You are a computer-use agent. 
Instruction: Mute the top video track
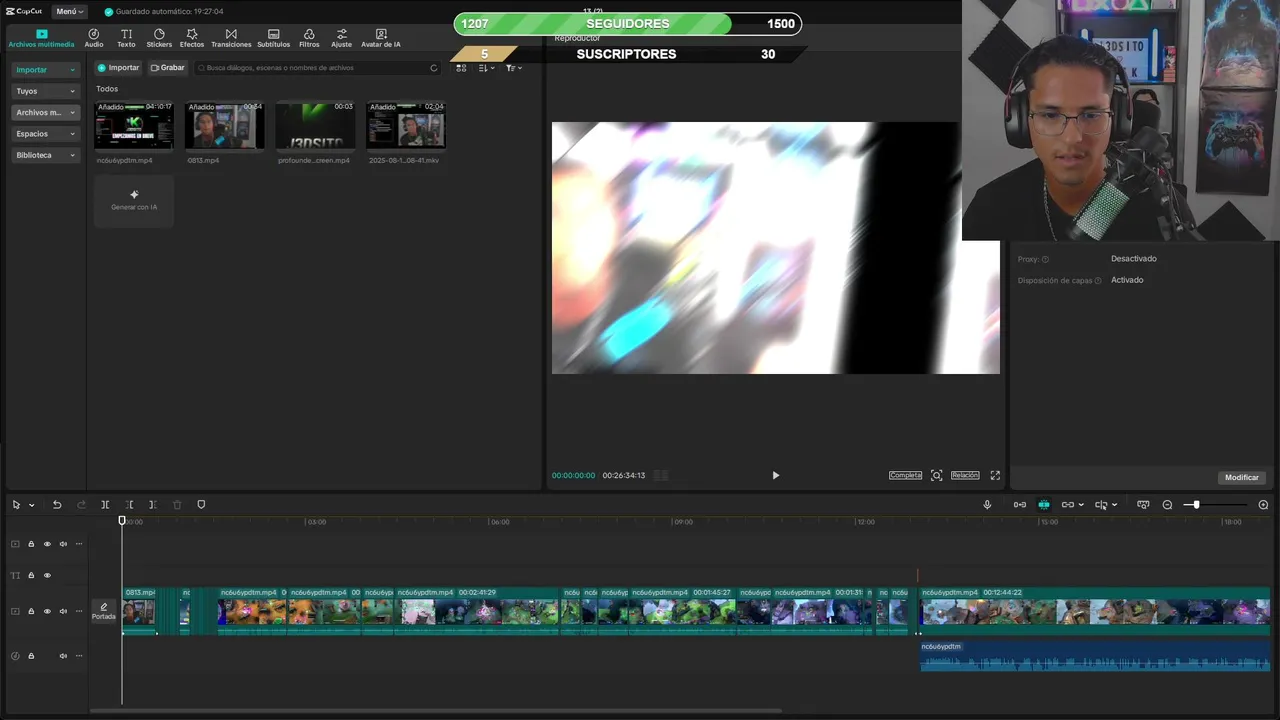pos(63,544)
